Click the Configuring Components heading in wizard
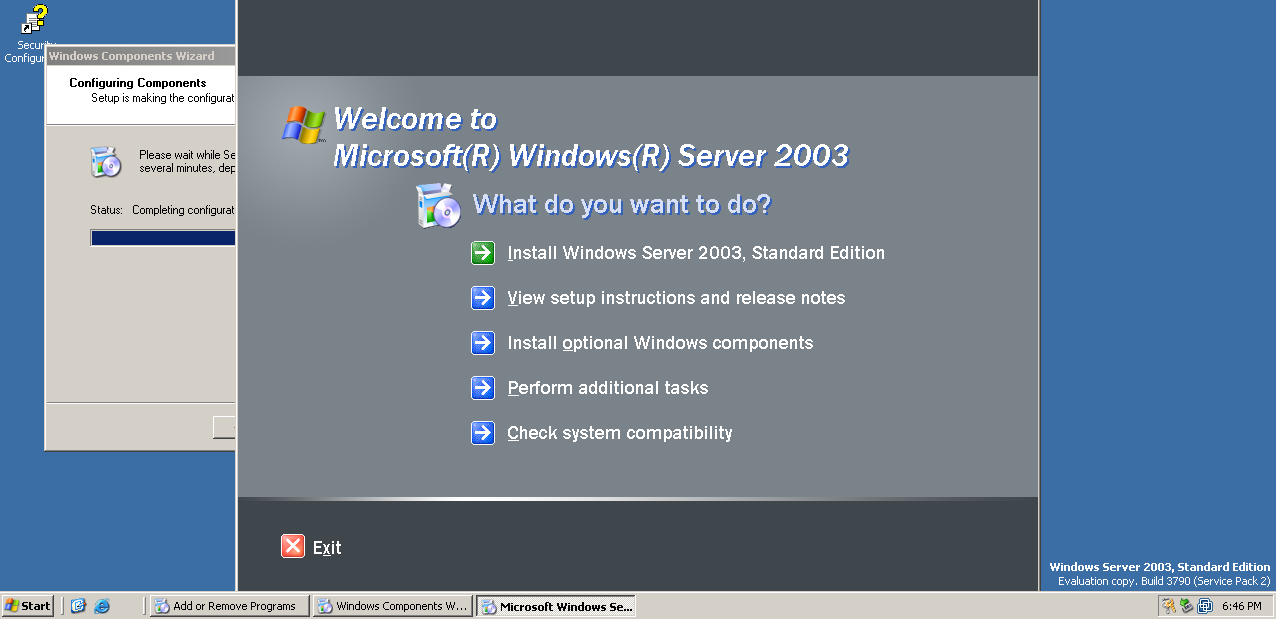The width and height of the screenshot is (1276, 619). coord(138,83)
